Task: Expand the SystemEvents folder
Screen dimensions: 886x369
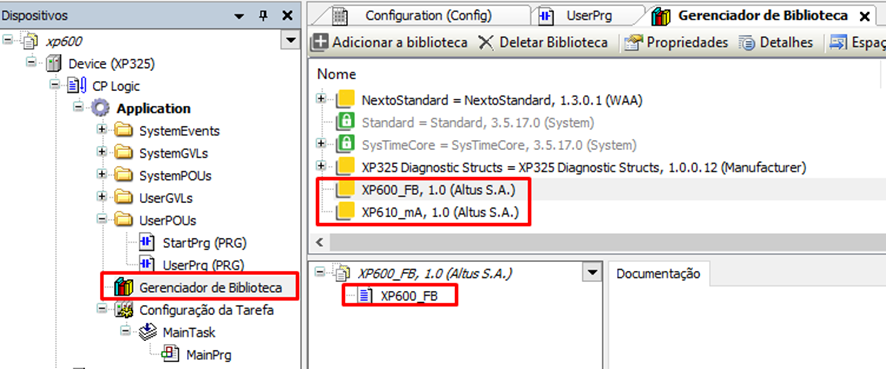Action: 102,129
